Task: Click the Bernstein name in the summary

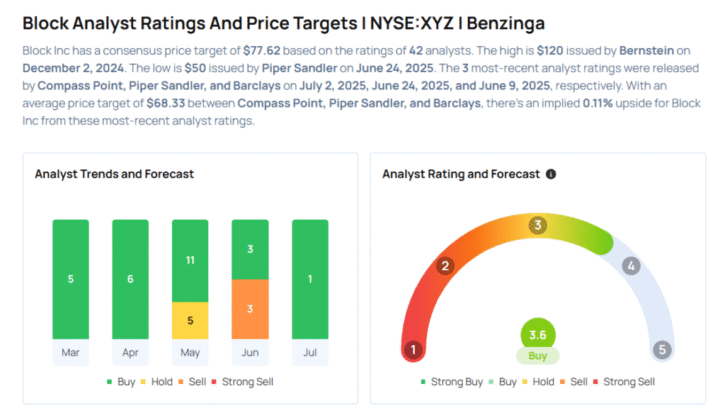Action: pyautogui.click(x=584, y=50)
